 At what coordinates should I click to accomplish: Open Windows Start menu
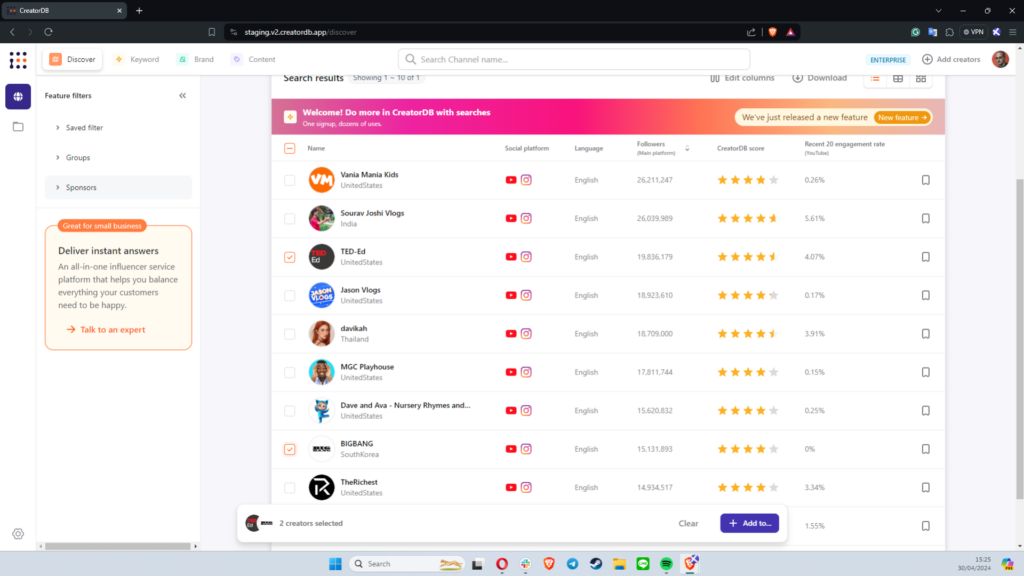click(335, 564)
